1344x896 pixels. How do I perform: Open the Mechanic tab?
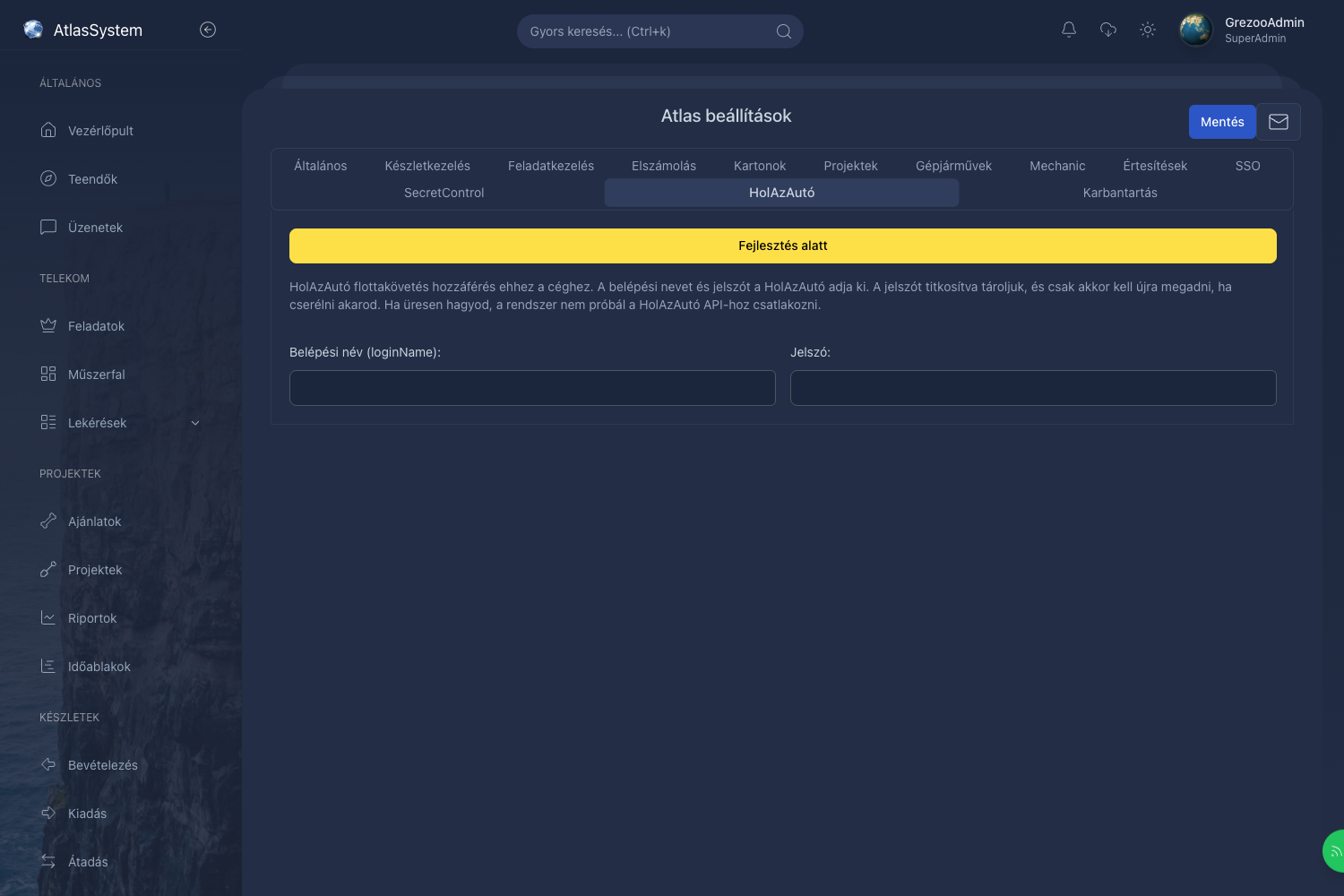[x=1057, y=166]
